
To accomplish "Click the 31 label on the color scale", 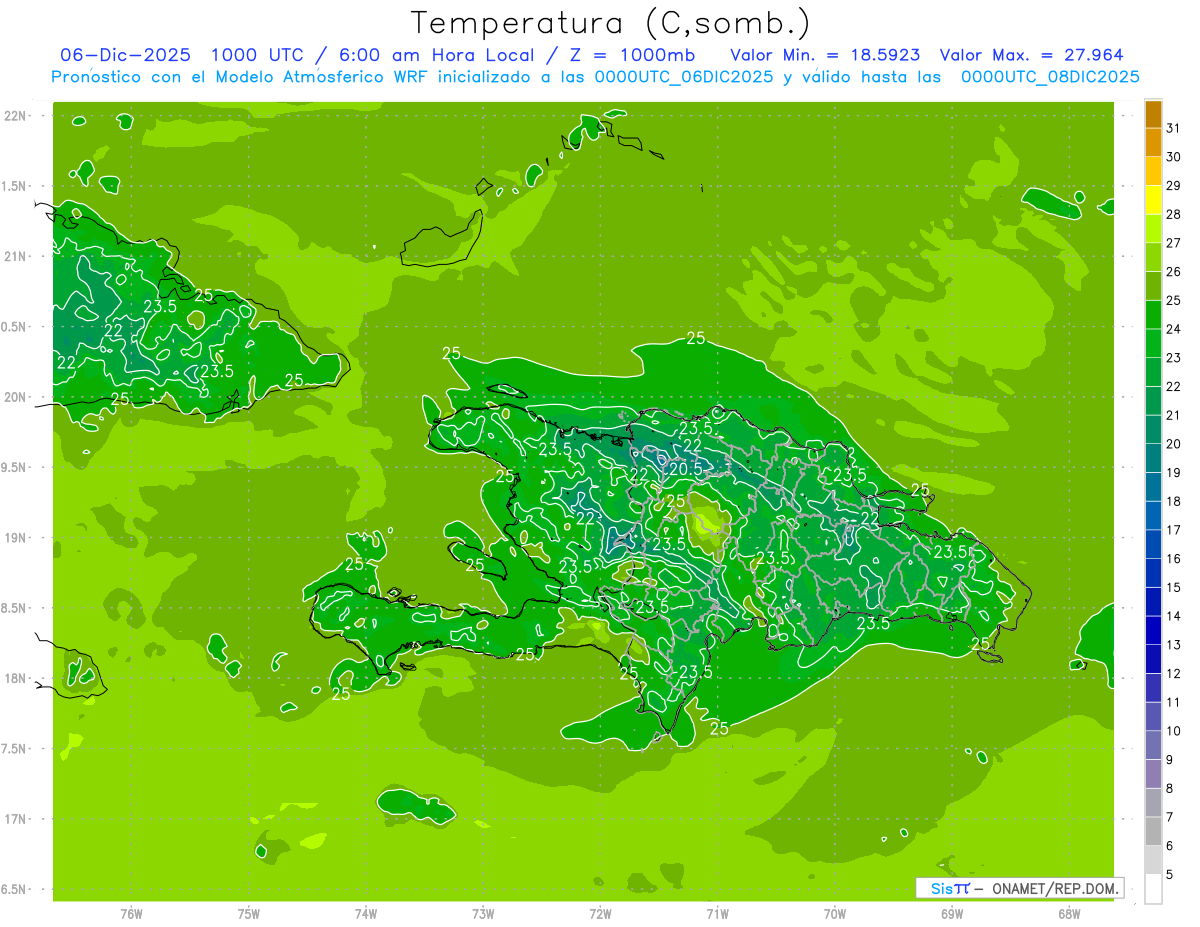I will click(x=1173, y=128).
